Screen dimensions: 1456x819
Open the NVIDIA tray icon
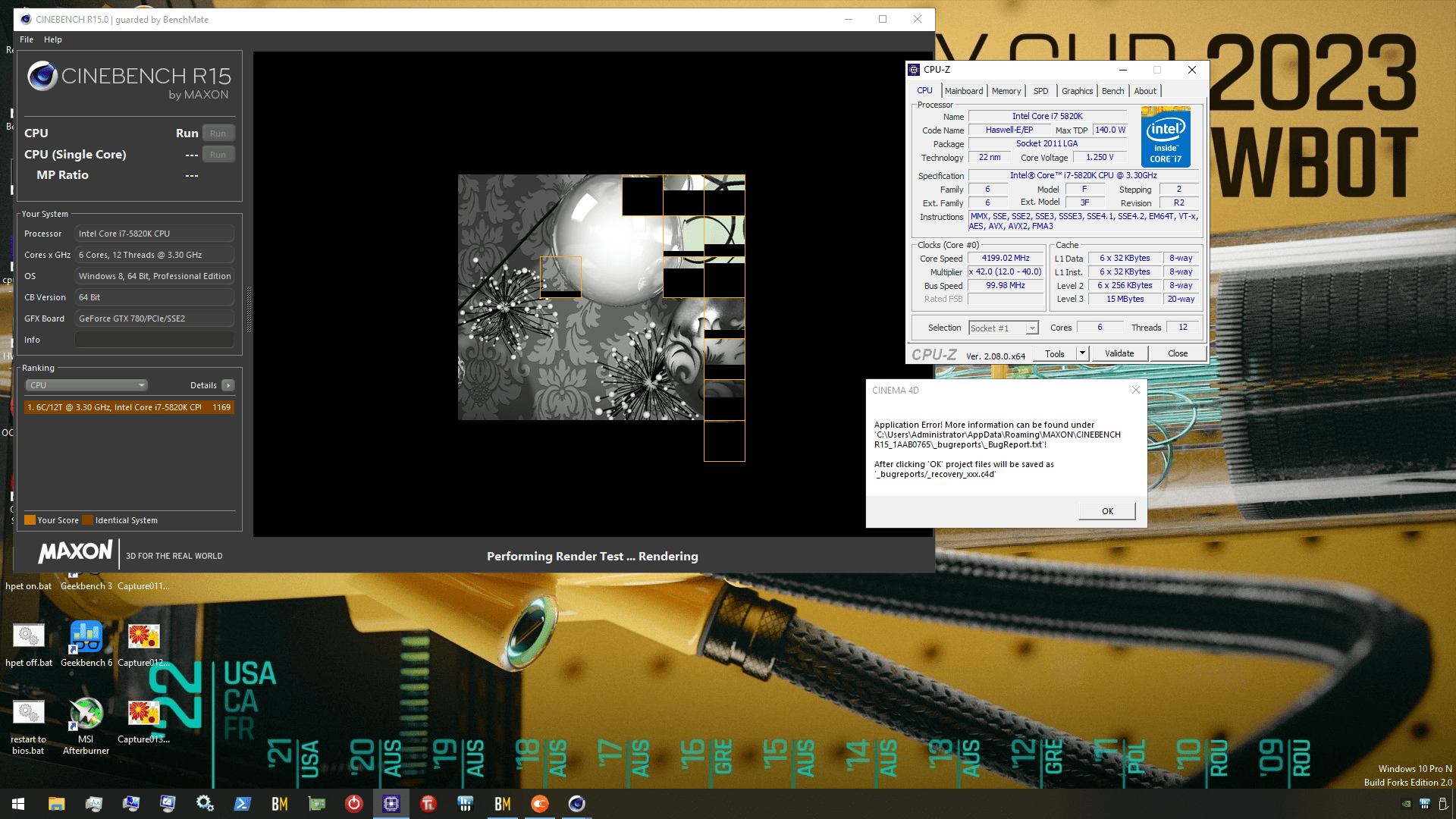click(x=1406, y=804)
